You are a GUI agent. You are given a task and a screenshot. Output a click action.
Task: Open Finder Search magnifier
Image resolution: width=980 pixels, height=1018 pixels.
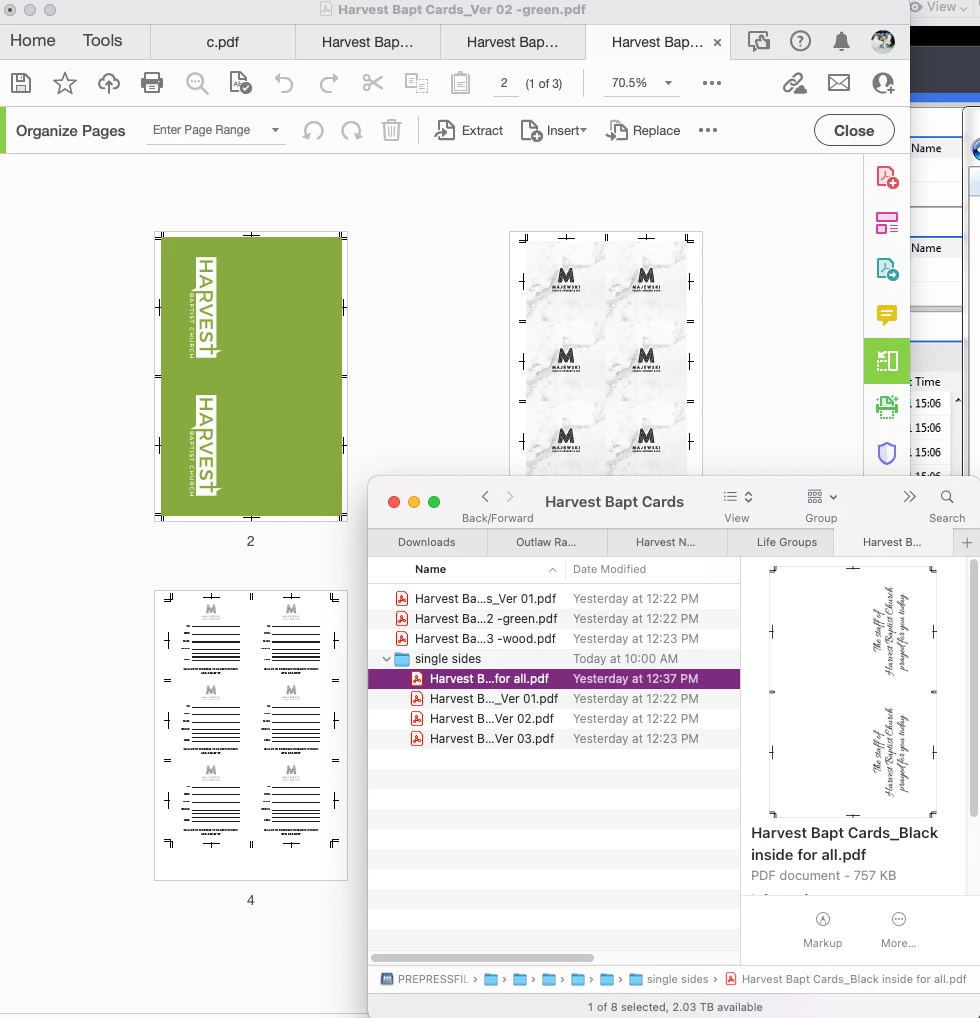947,497
